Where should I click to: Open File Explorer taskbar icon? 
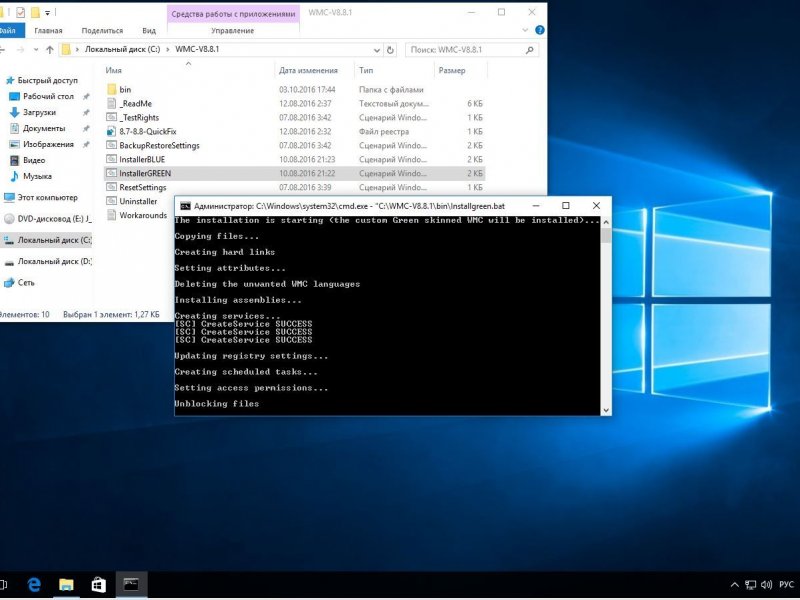(x=66, y=585)
